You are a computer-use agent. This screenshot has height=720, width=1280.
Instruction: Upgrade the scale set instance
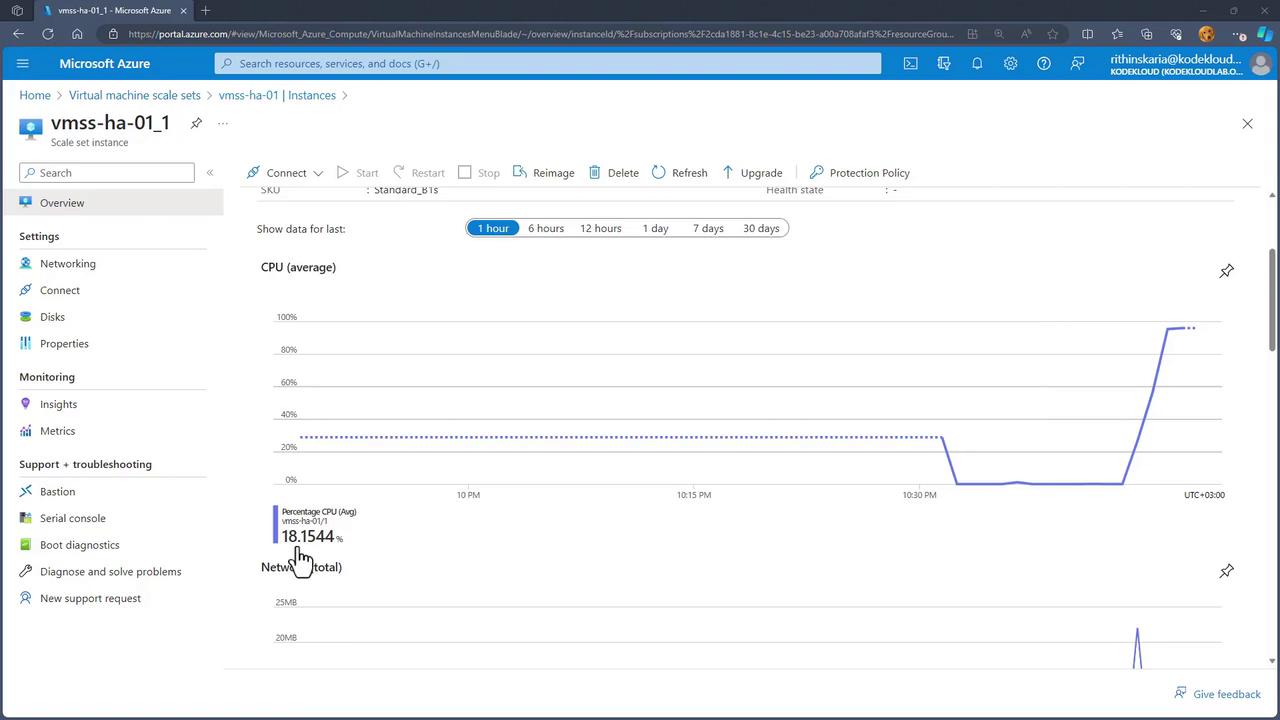[752, 172]
